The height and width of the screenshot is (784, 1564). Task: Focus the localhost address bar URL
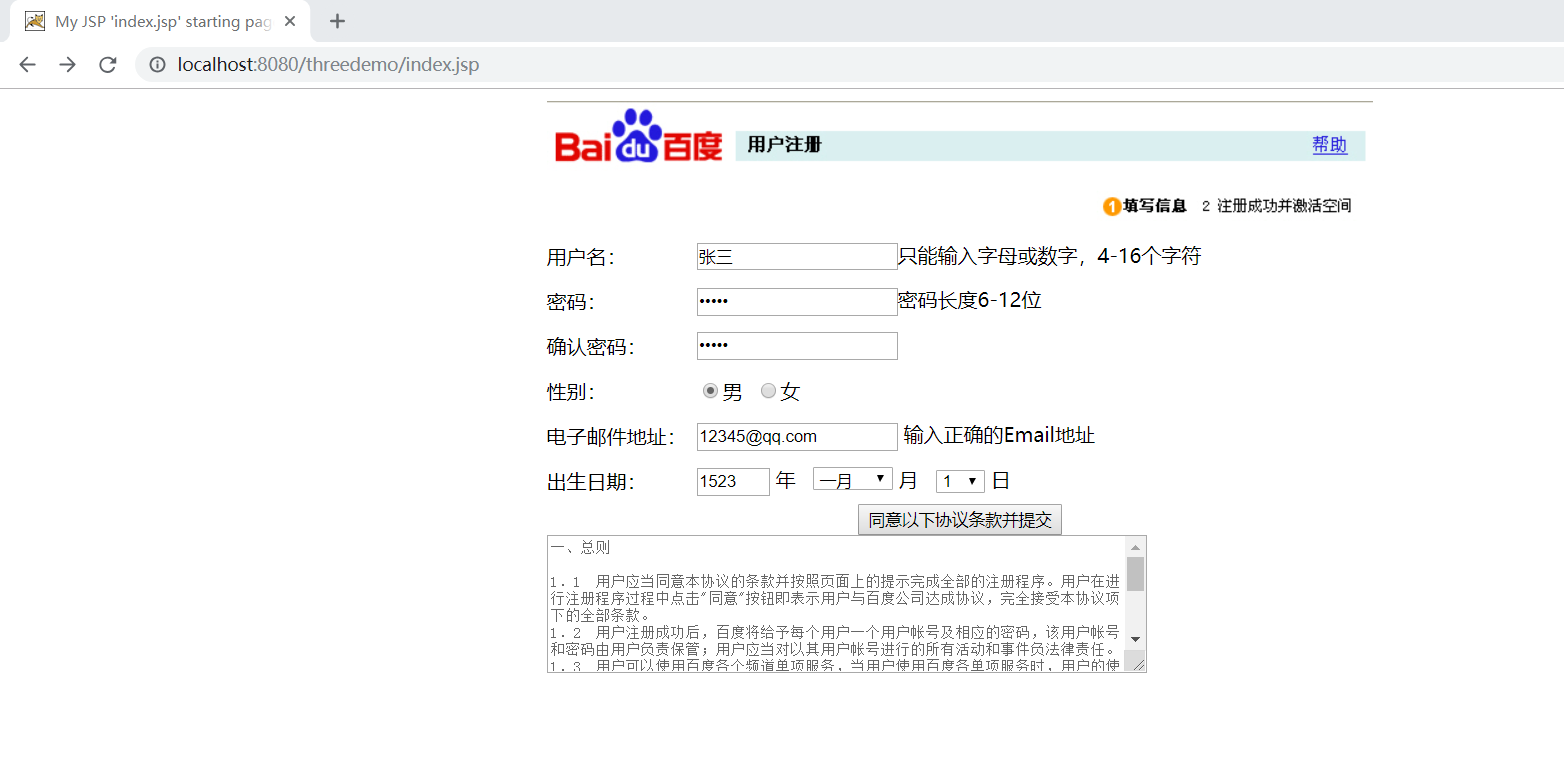coord(328,65)
